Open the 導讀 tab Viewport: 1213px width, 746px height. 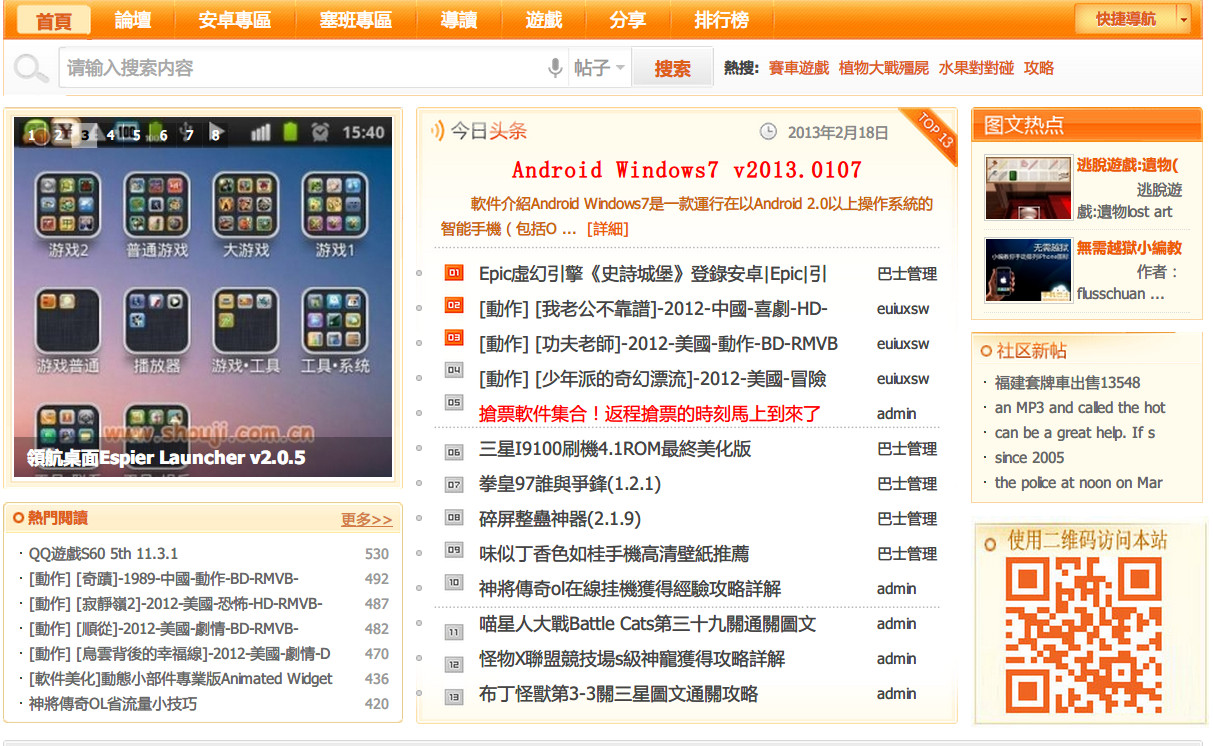click(459, 20)
